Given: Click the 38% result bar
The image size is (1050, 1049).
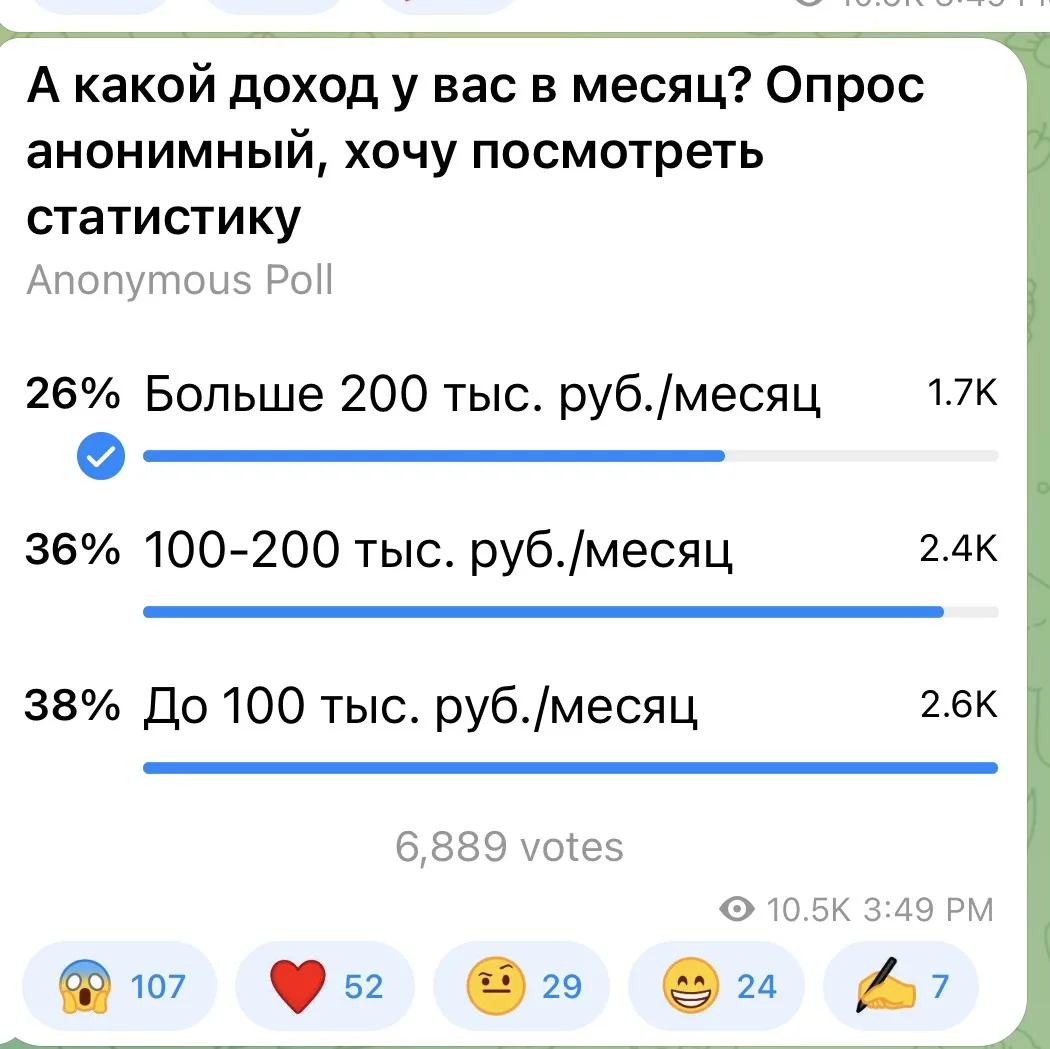Looking at the screenshot, I should (571, 768).
